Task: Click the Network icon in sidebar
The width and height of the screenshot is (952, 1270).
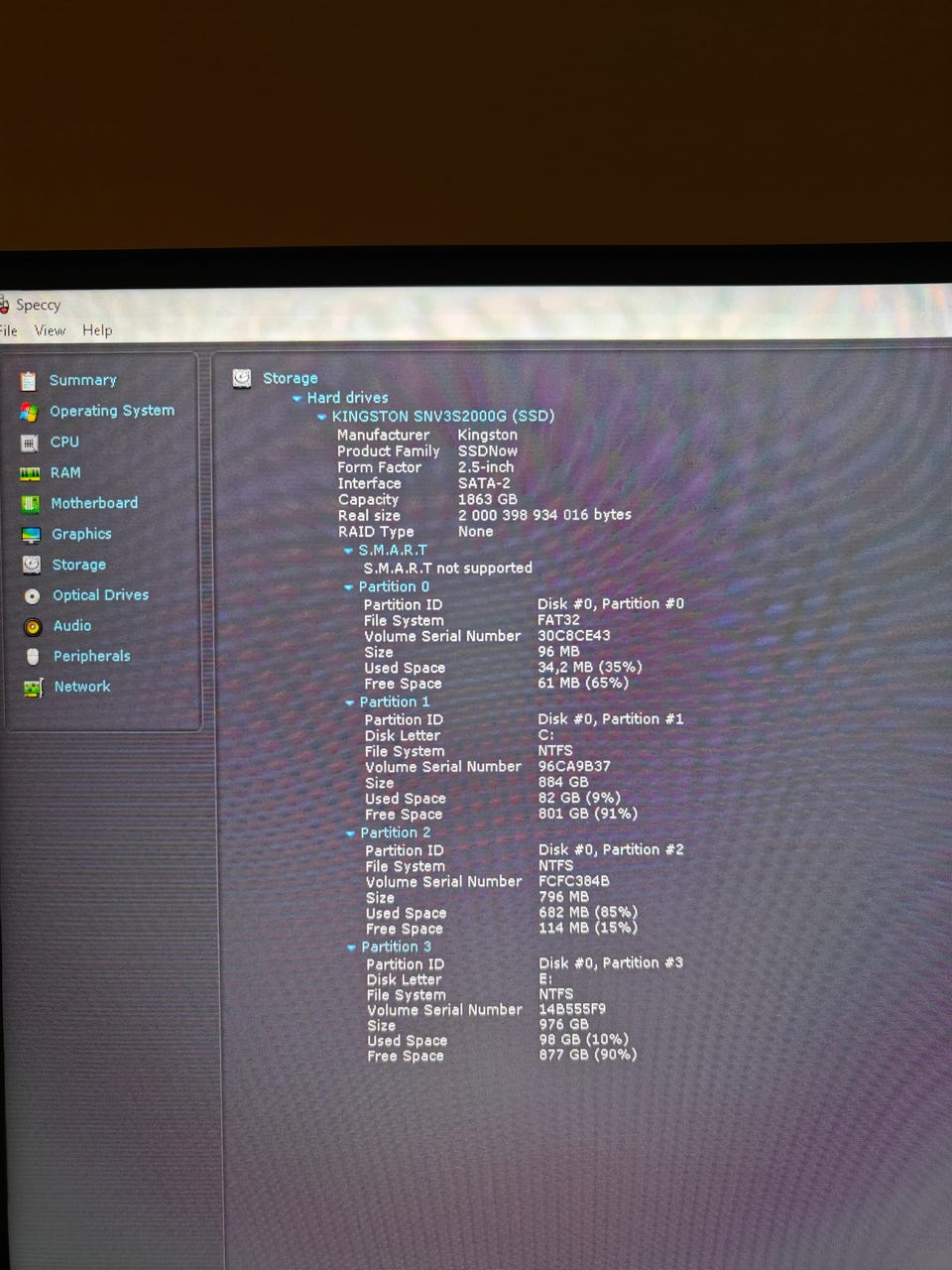Action: coord(34,688)
